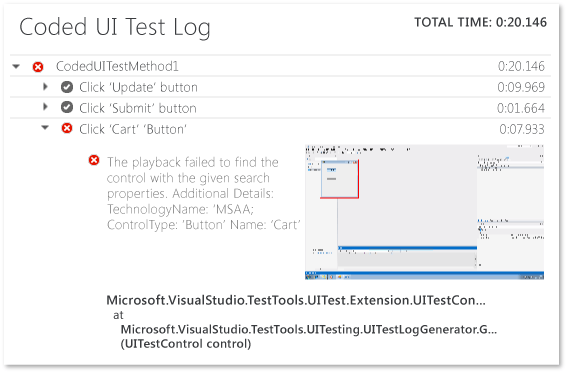Click the passed checkmark icon for Update step
Viewport: 567px width, 373px height.
coord(67,87)
